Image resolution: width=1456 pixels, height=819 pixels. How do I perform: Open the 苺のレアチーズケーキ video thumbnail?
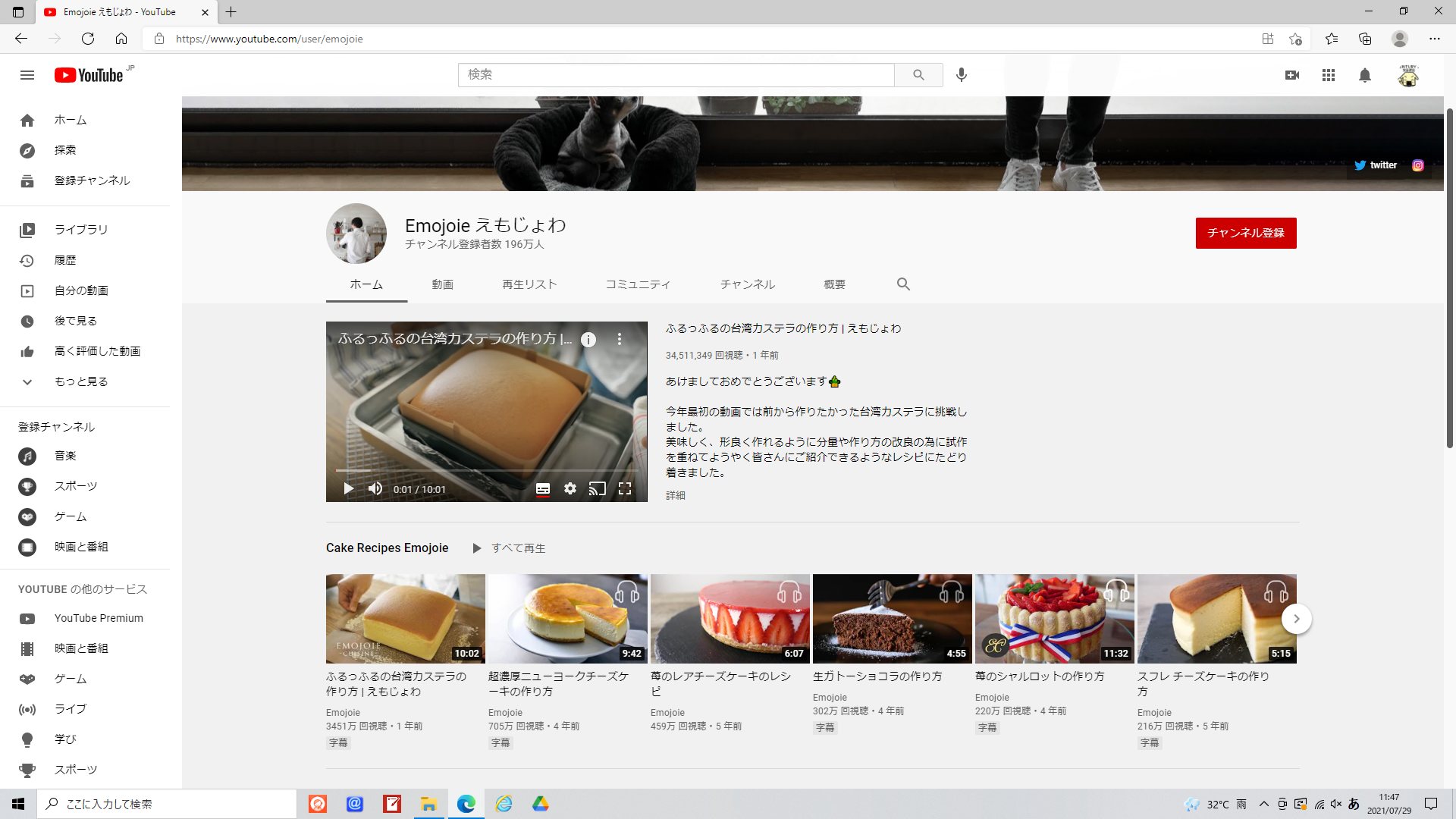730,619
